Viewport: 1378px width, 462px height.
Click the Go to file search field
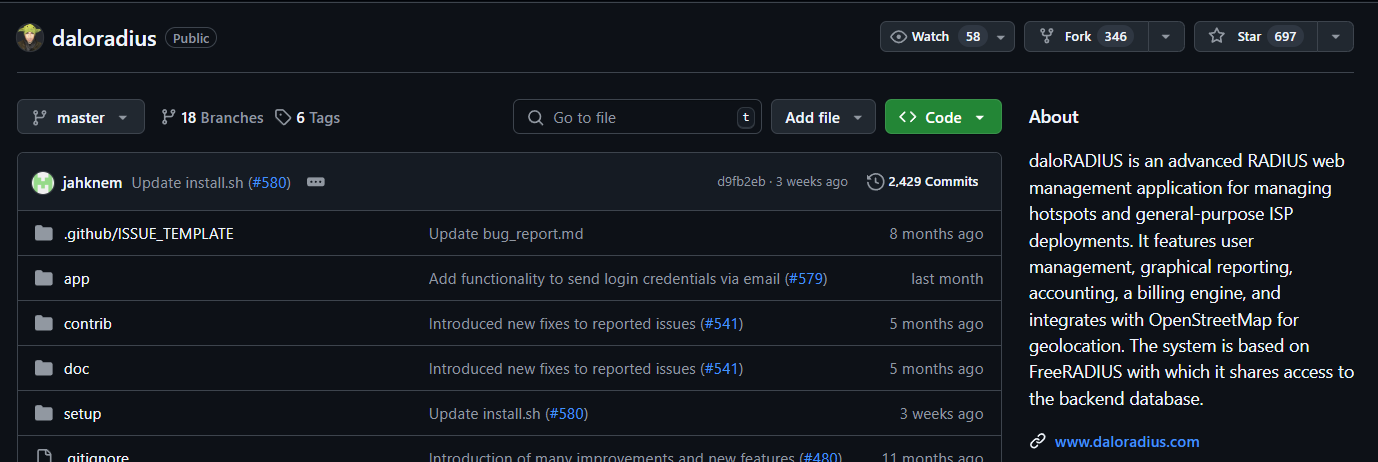click(x=637, y=117)
